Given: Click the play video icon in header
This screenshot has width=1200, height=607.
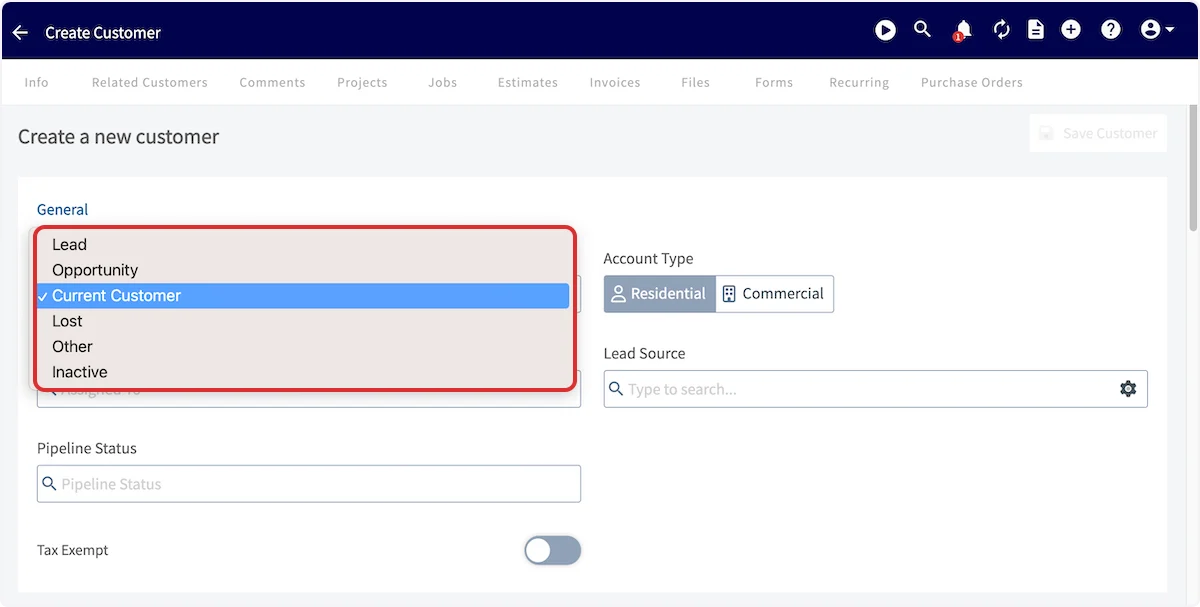Looking at the screenshot, I should 885,31.
